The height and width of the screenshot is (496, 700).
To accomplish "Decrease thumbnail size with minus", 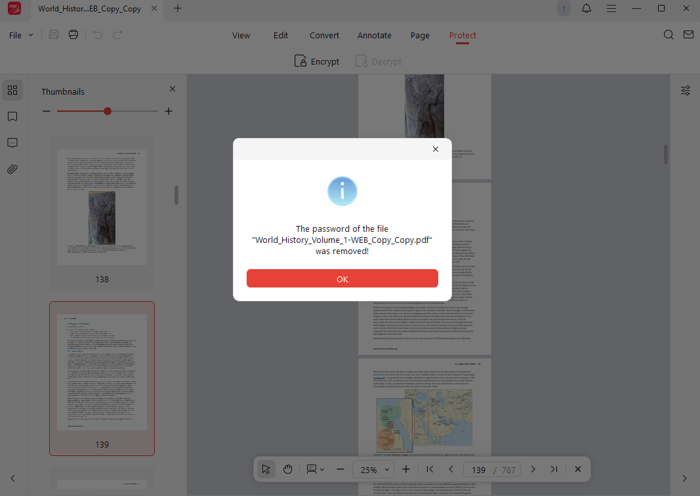I will (46, 111).
